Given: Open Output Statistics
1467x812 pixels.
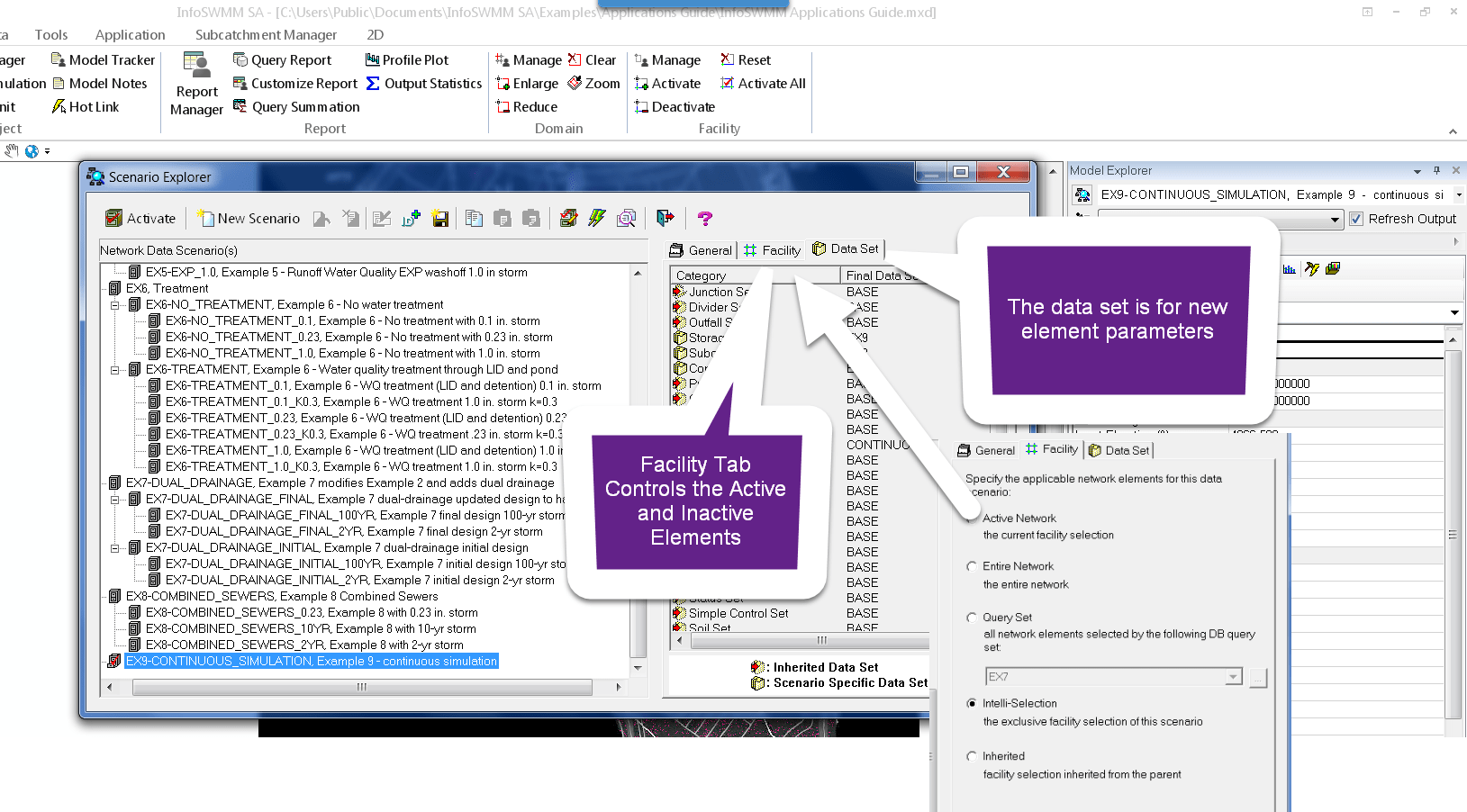Looking at the screenshot, I should (424, 83).
